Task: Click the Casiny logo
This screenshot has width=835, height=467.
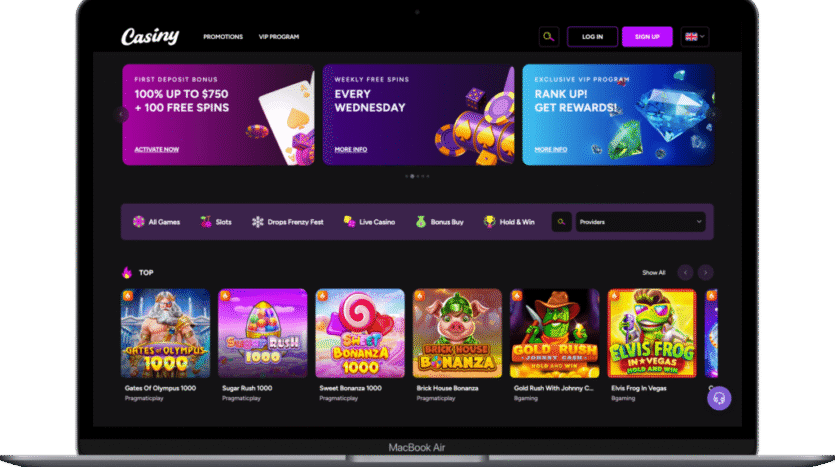Action: [150, 36]
